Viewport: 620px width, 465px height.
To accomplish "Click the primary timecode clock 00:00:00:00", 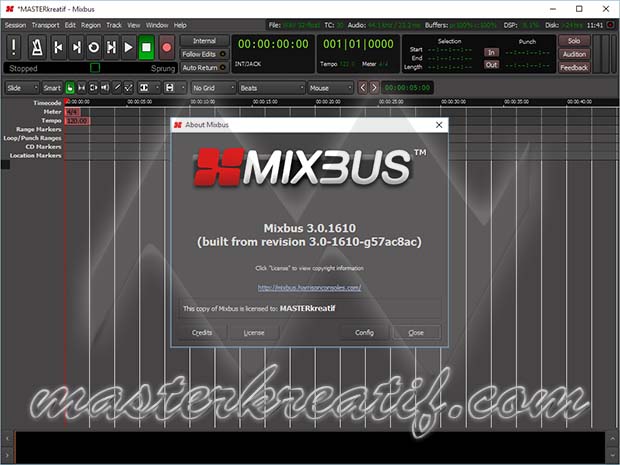I will click(x=273, y=44).
